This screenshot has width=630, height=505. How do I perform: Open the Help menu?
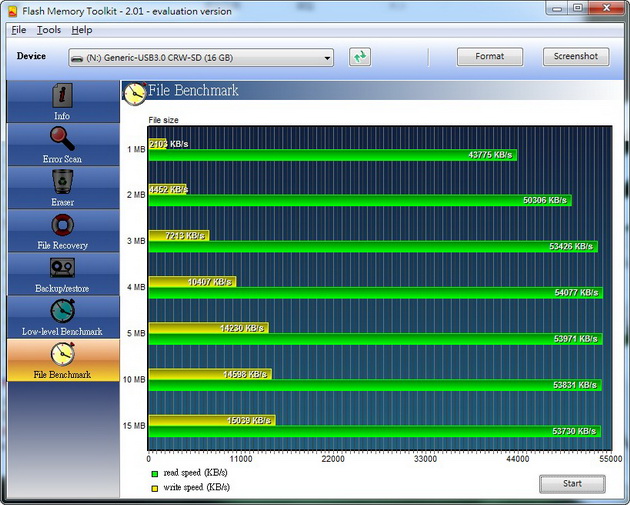click(81, 30)
